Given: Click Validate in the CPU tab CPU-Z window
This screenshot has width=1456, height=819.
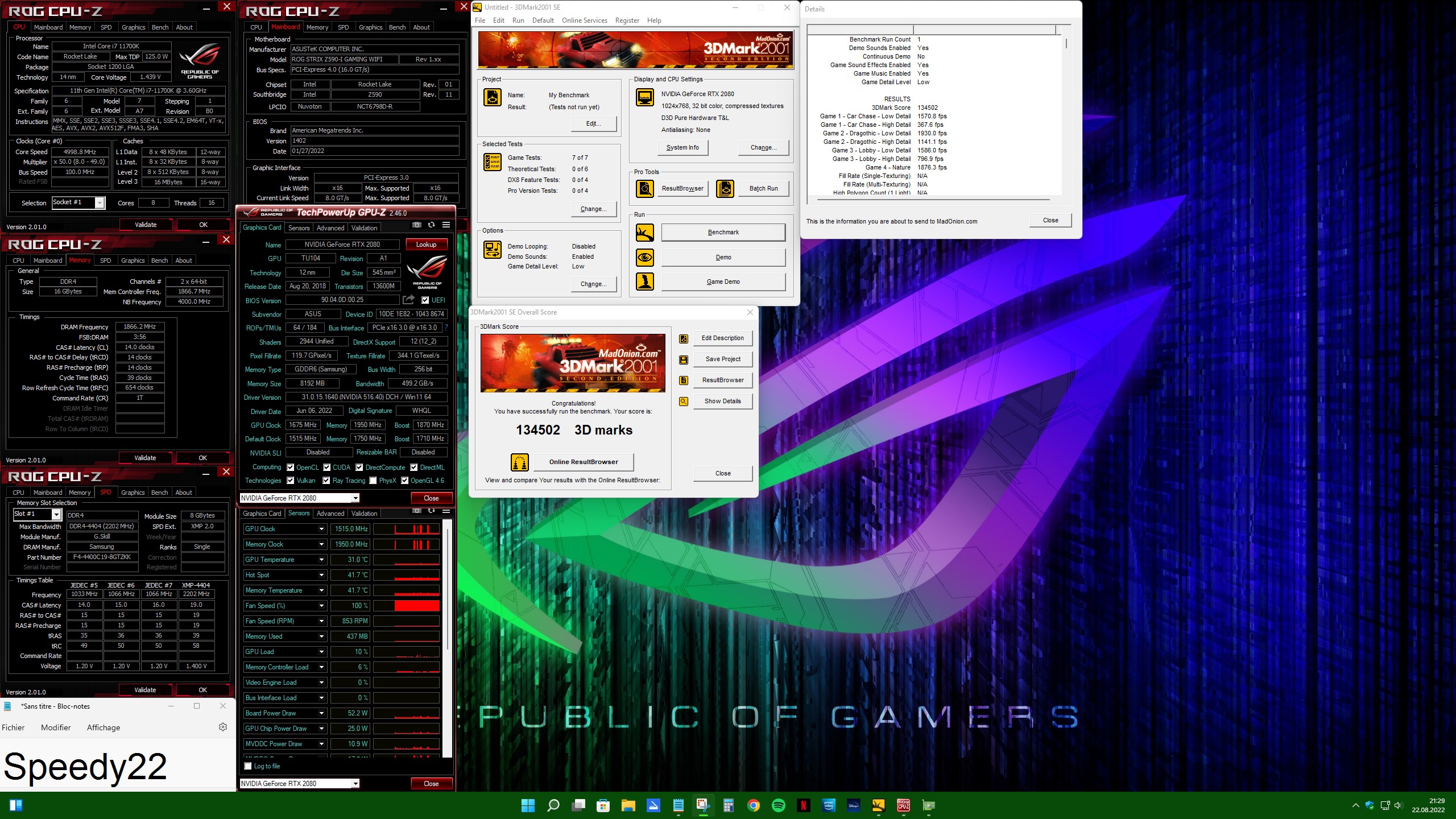Looking at the screenshot, I should point(146,225).
